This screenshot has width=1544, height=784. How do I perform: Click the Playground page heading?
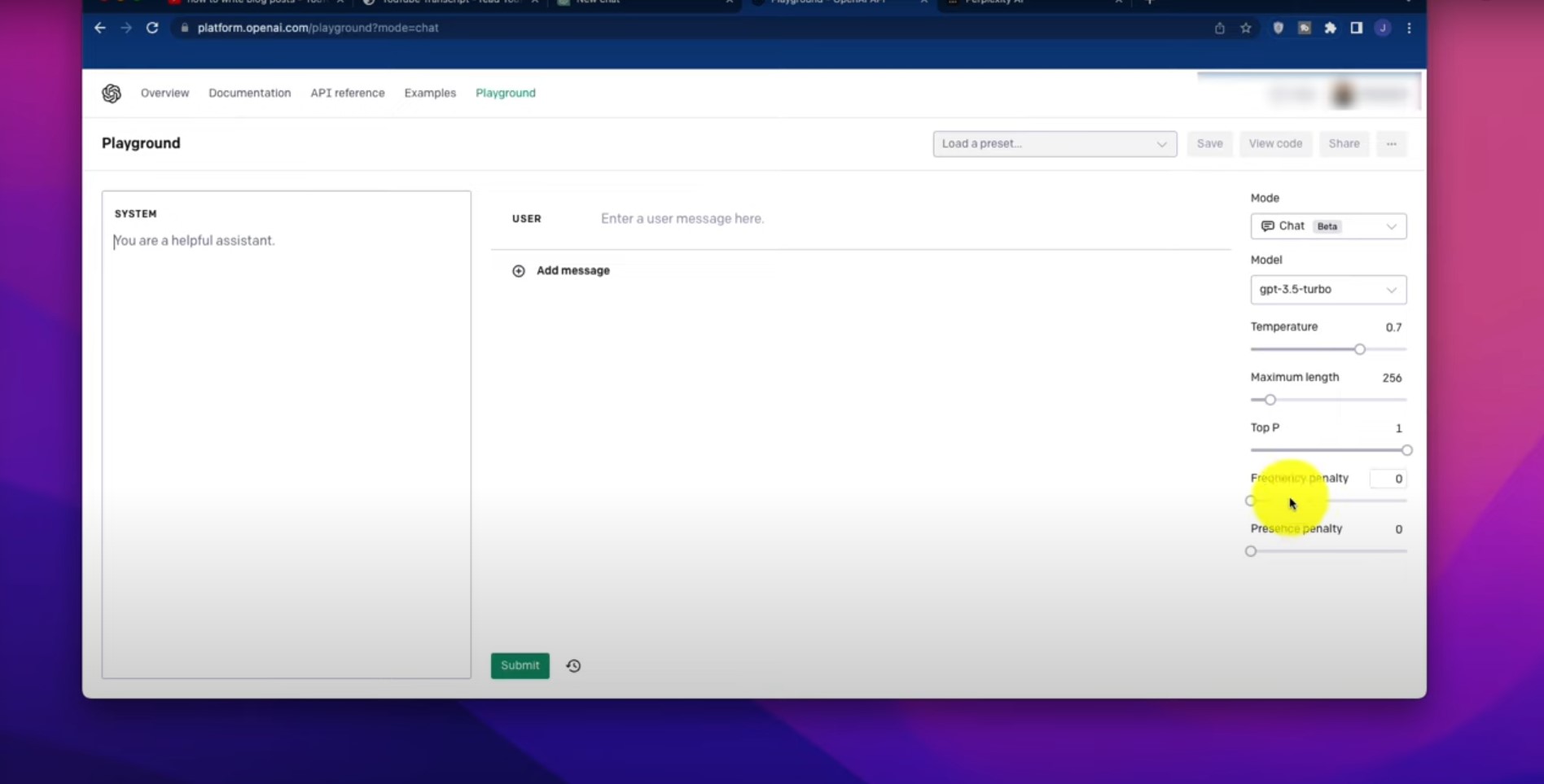tap(141, 143)
